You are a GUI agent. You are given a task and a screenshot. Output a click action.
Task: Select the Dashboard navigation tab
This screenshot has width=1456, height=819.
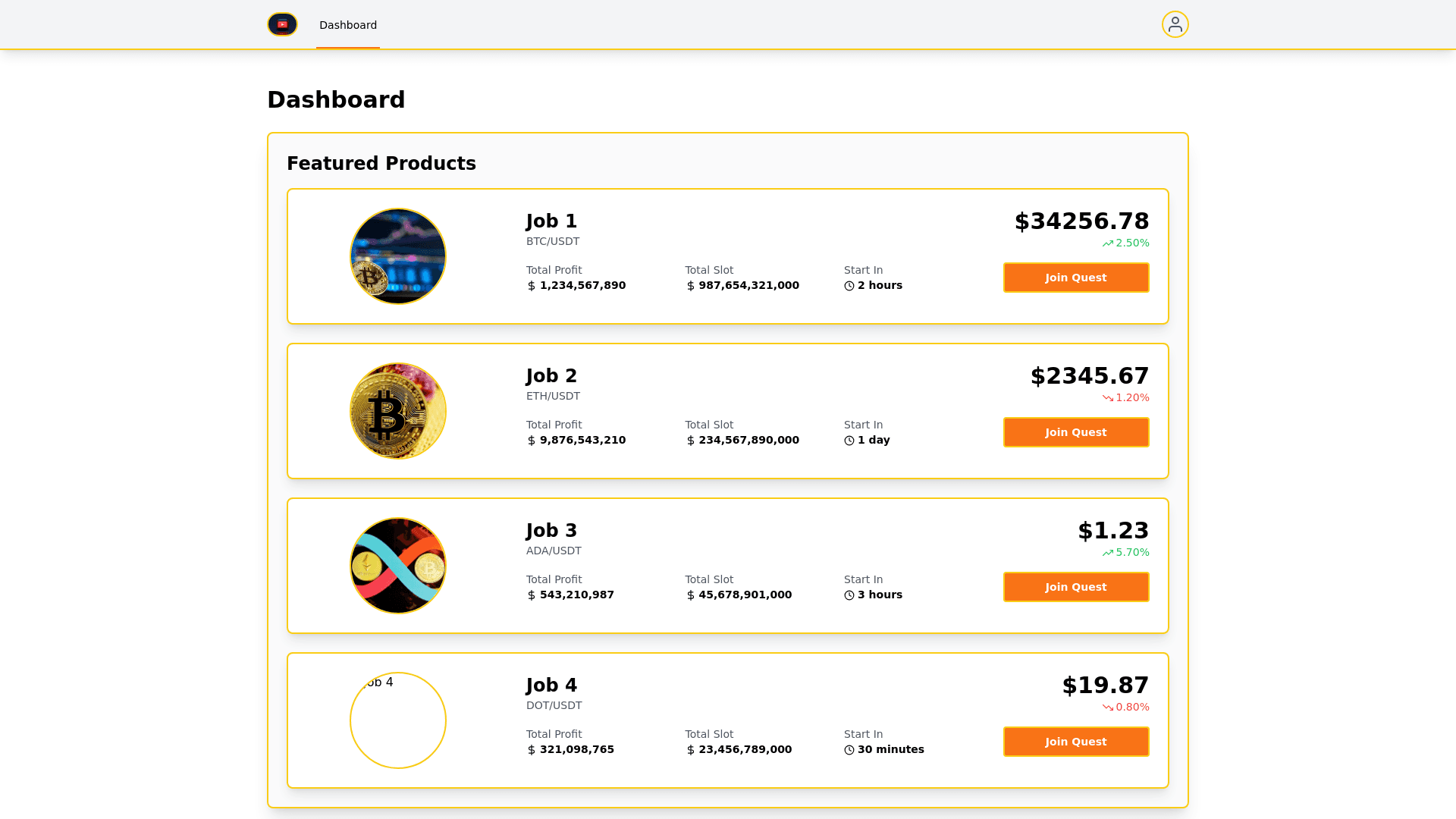tap(348, 25)
